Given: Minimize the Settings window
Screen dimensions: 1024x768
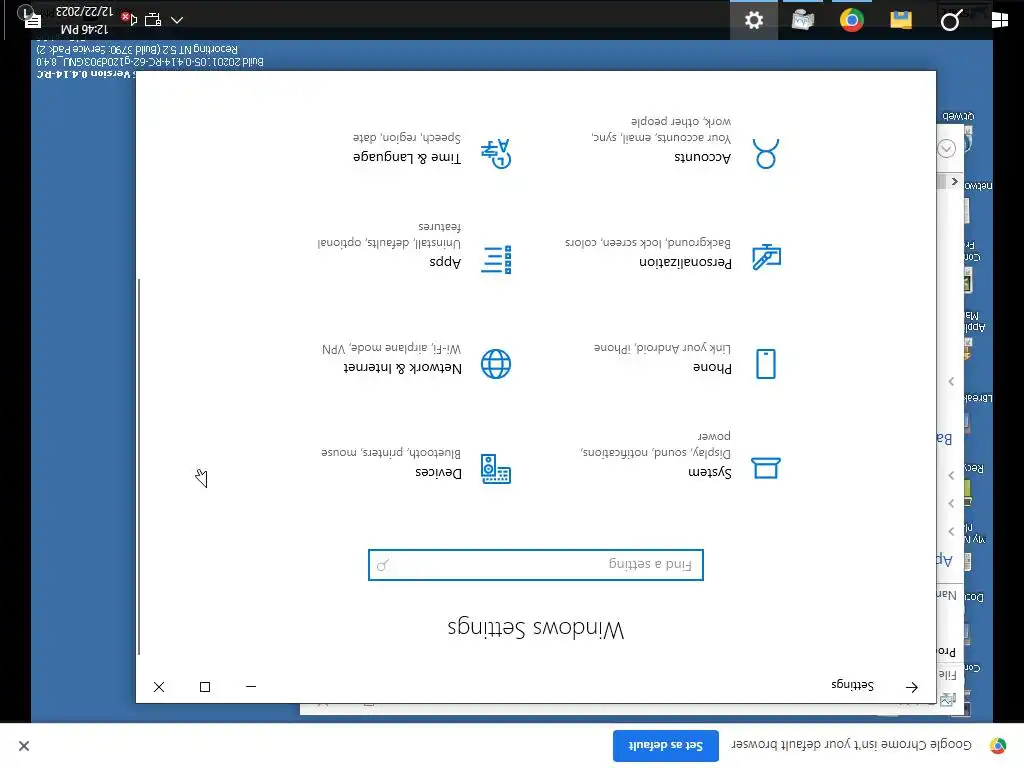Looking at the screenshot, I should (251, 687).
